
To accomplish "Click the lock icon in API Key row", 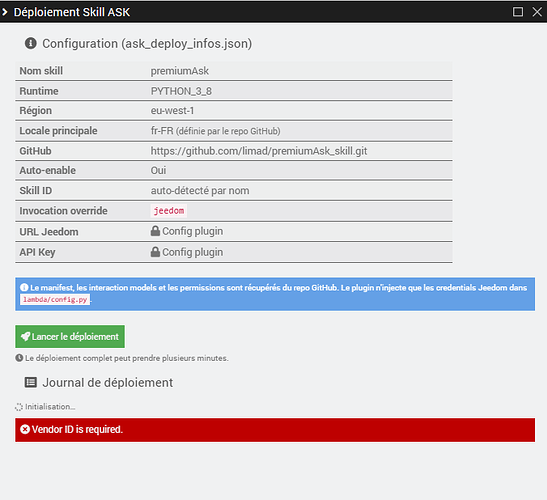I will point(155,252).
